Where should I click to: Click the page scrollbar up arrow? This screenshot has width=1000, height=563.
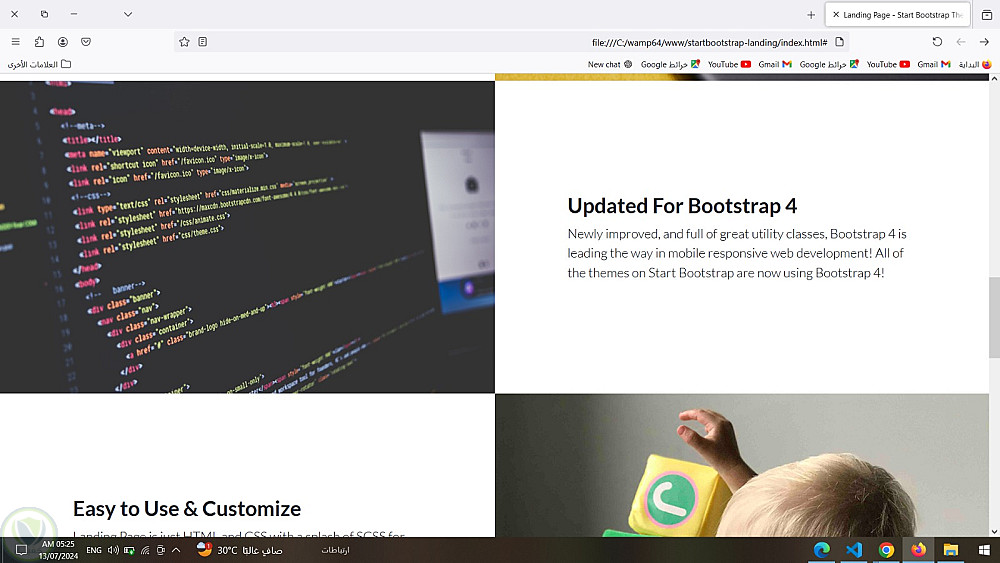pyautogui.click(x=994, y=78)
